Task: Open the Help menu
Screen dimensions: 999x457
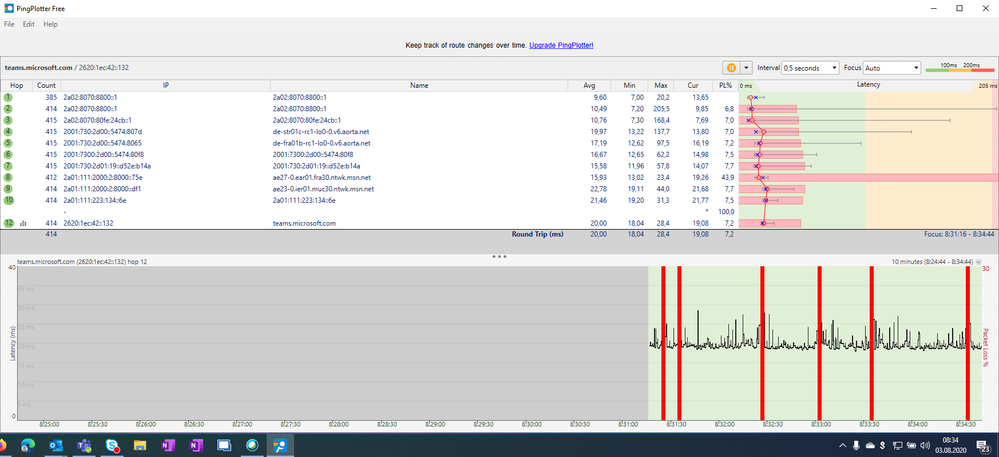Action: pos(50,24)
